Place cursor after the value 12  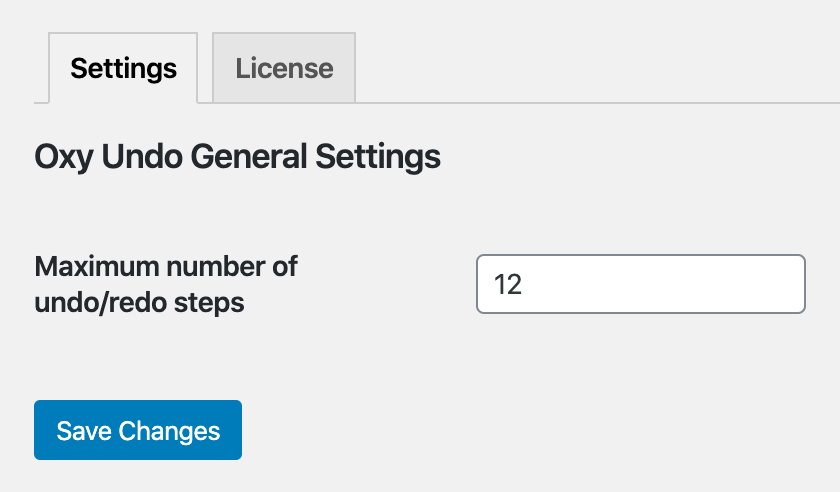[525, 285]
